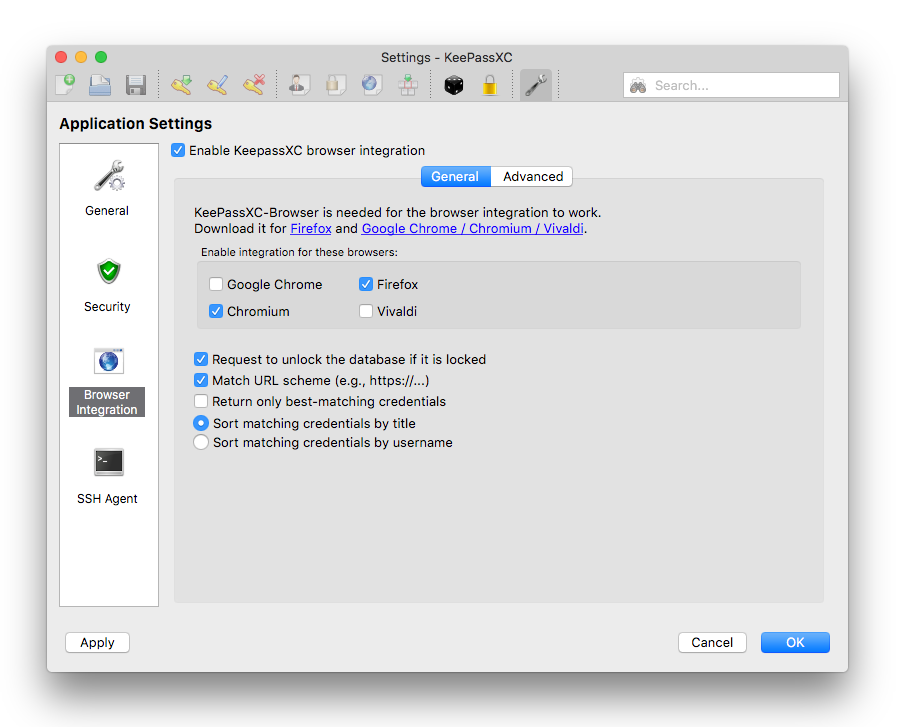Lock databases with the padlock icon
Screen dimensions: 915x727
(490, 85)
